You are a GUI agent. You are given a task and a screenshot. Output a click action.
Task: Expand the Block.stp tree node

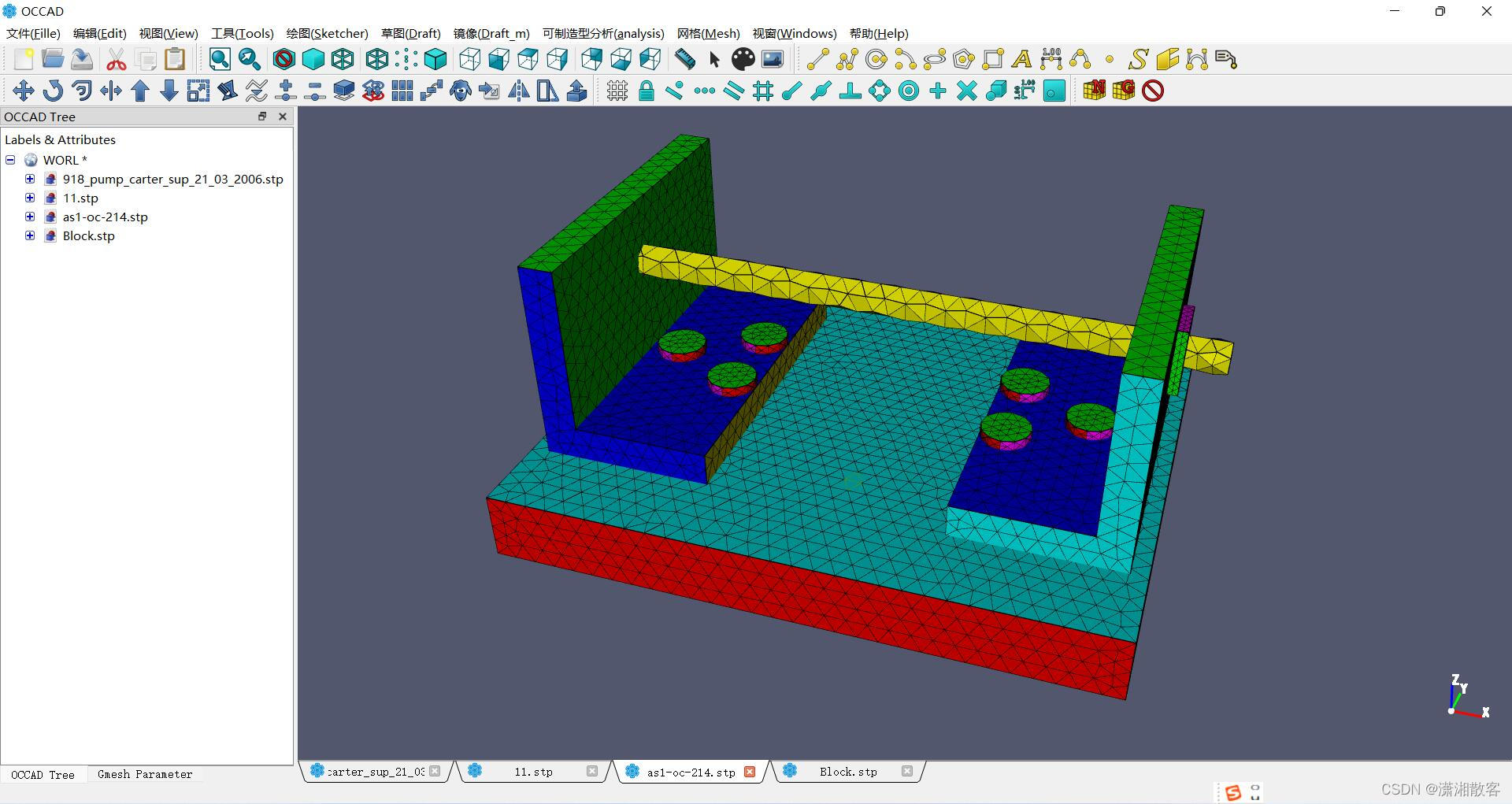(x=30, y=235)
